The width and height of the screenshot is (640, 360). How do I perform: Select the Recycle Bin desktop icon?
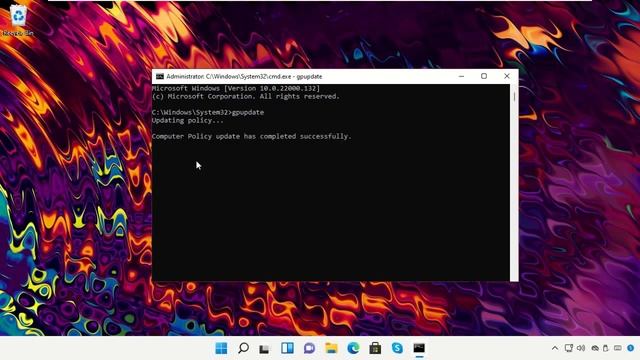coord(18,20)
